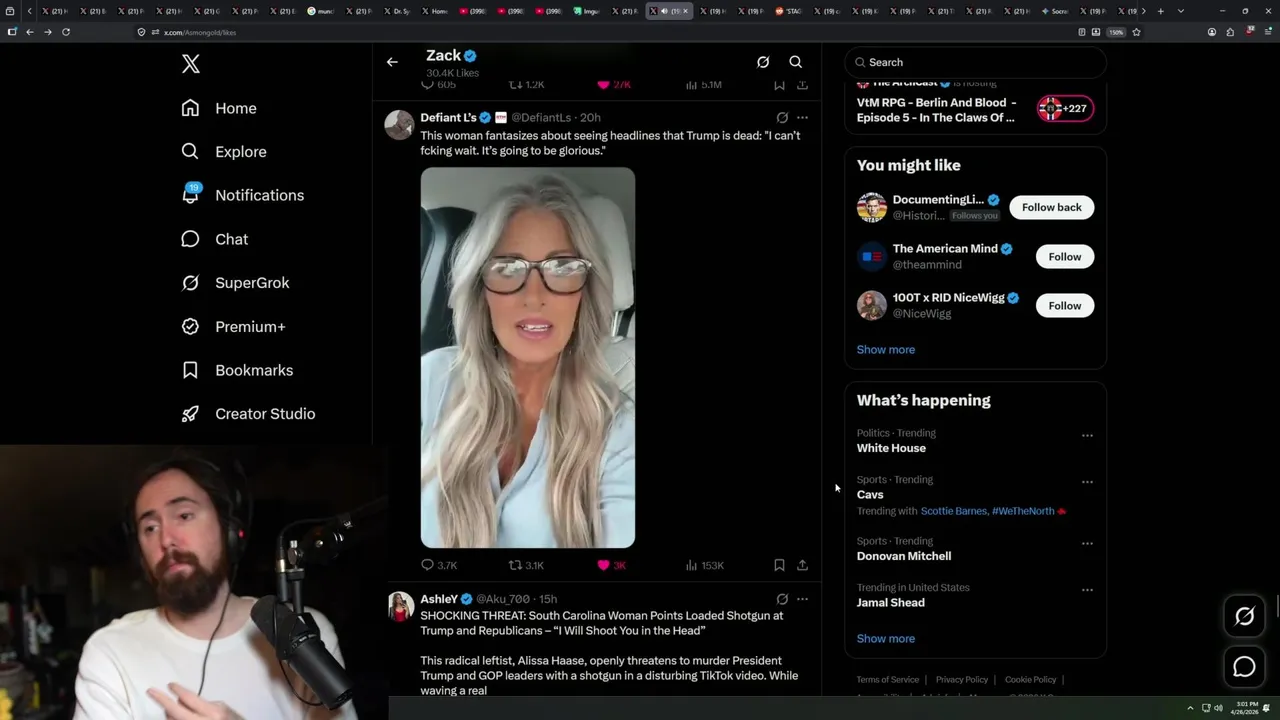Bookmark this page with the star icon
The width and height of the screenshot is (1280, 720).
pos(1136,32)
